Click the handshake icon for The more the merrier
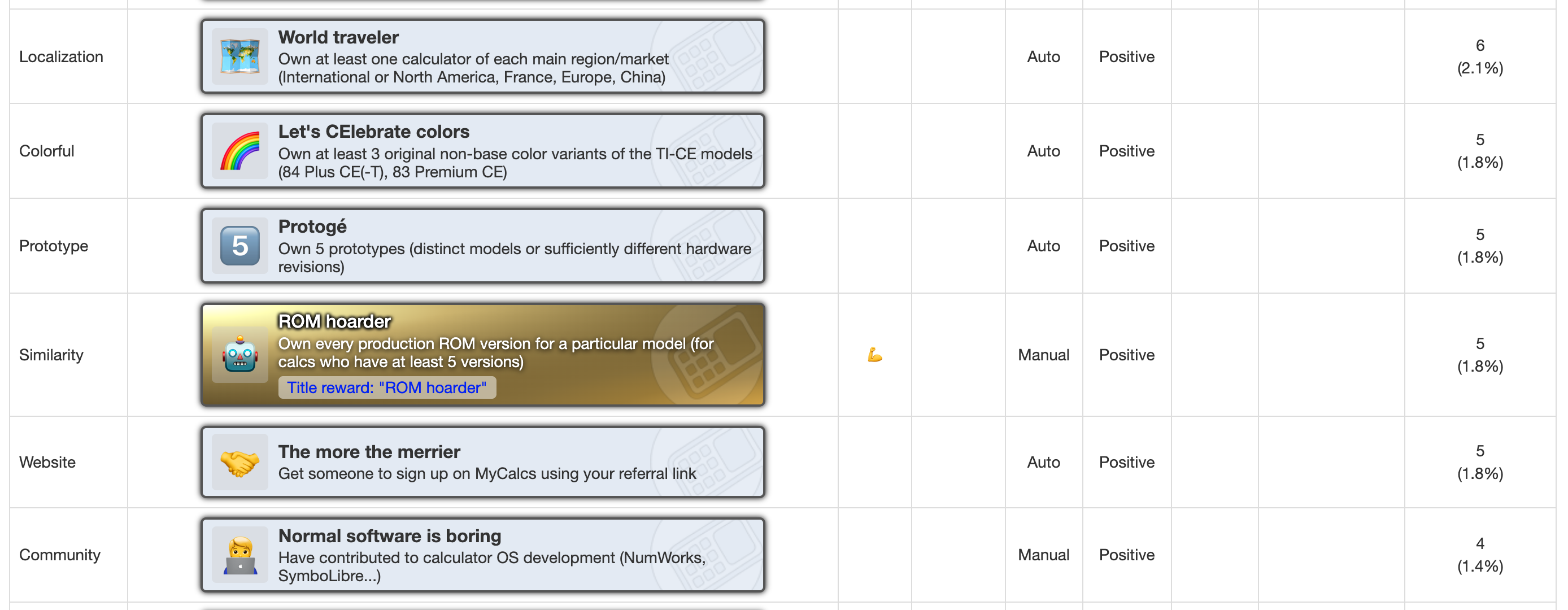 [240, 463]
